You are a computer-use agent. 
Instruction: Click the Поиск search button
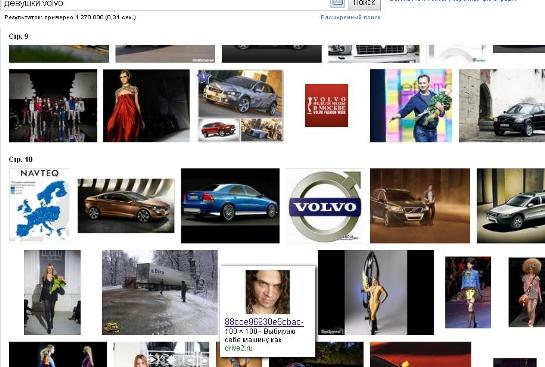pos(364,3)
